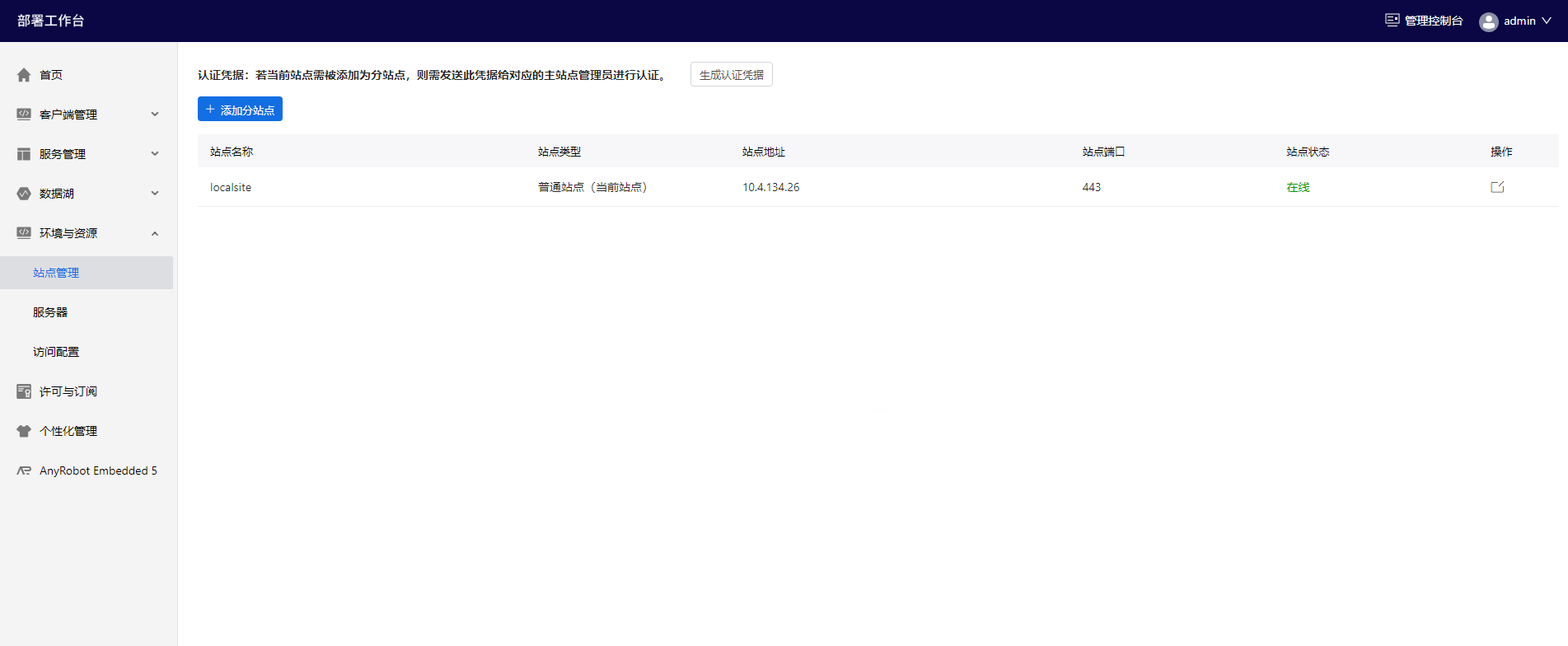Click the 环境与资源 menu label

click(68, 233)
